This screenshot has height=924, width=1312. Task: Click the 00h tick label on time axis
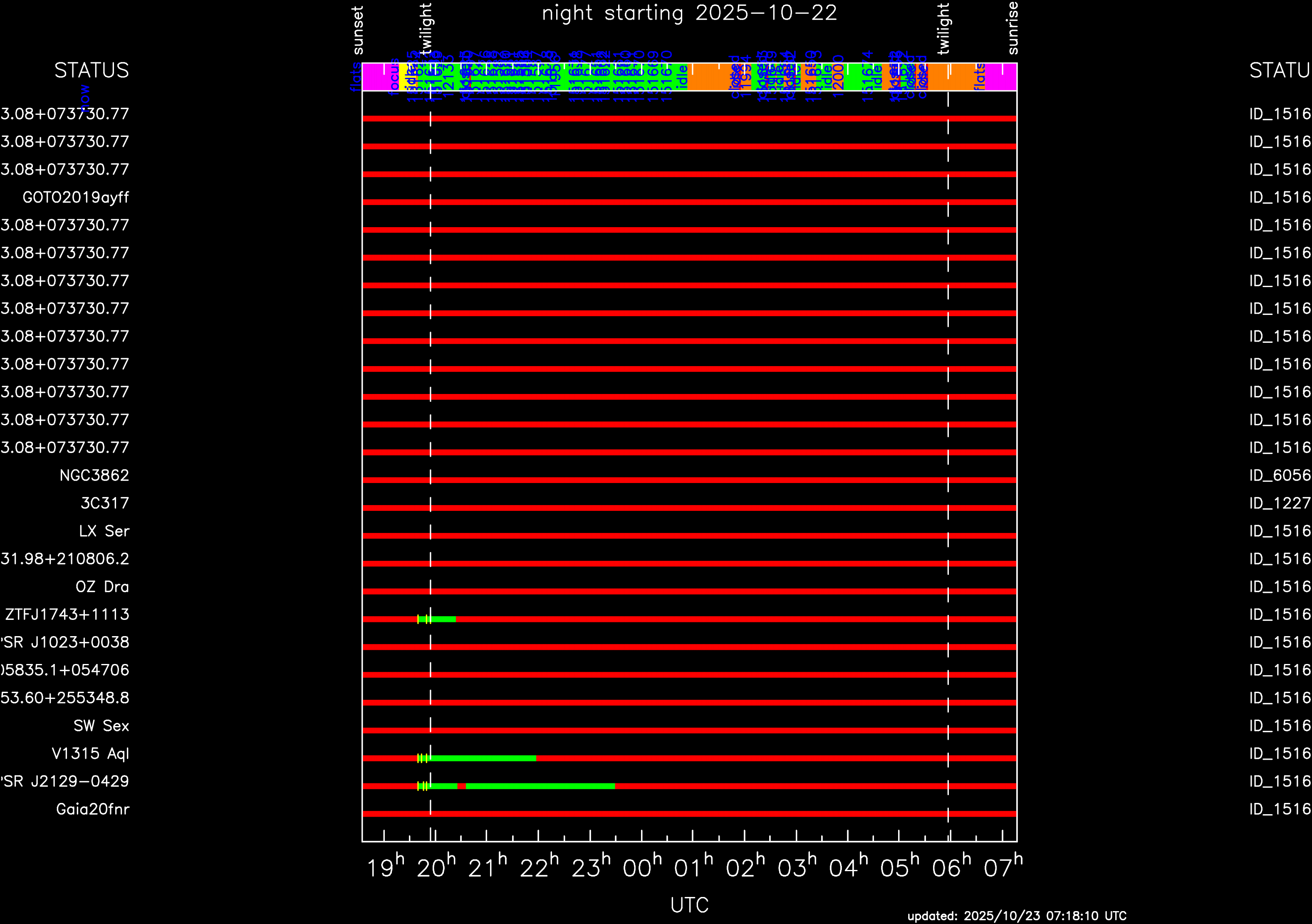point(642,867)
